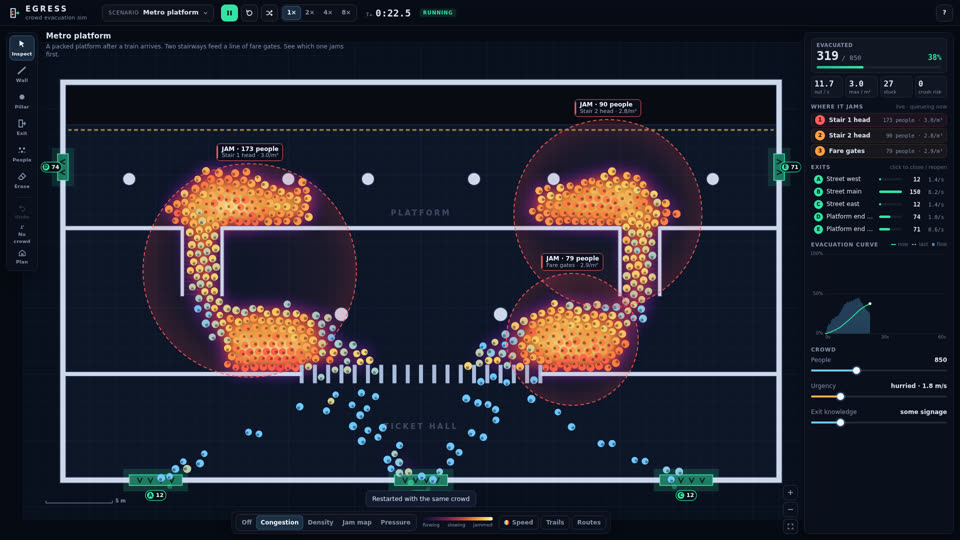Click the exit A badge showing 12
This screenshot has height=540, width=960.
(156, 495)
